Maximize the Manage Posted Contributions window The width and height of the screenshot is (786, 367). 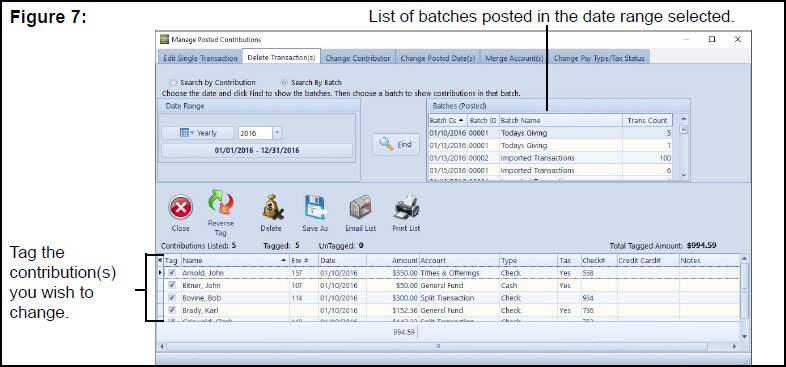[712, 39]
